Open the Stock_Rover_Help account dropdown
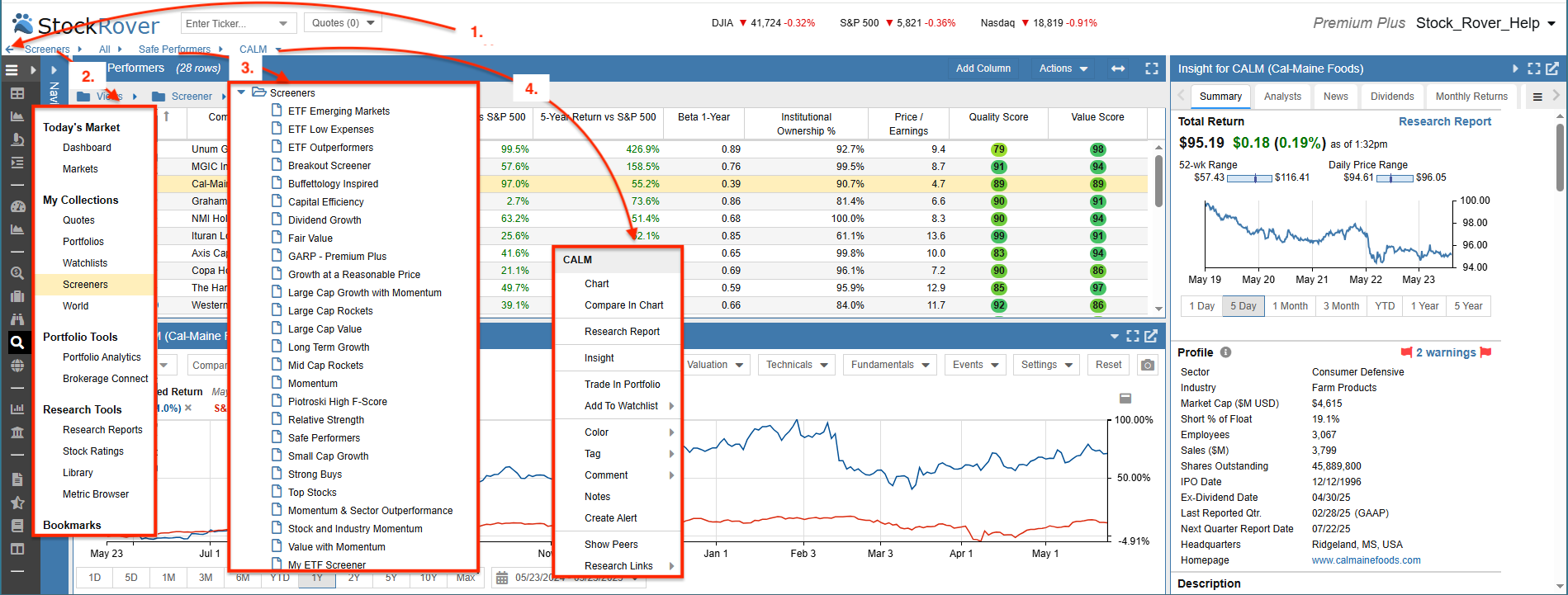The height and width of the screenshot is (595, 1568). [1485, 23]
